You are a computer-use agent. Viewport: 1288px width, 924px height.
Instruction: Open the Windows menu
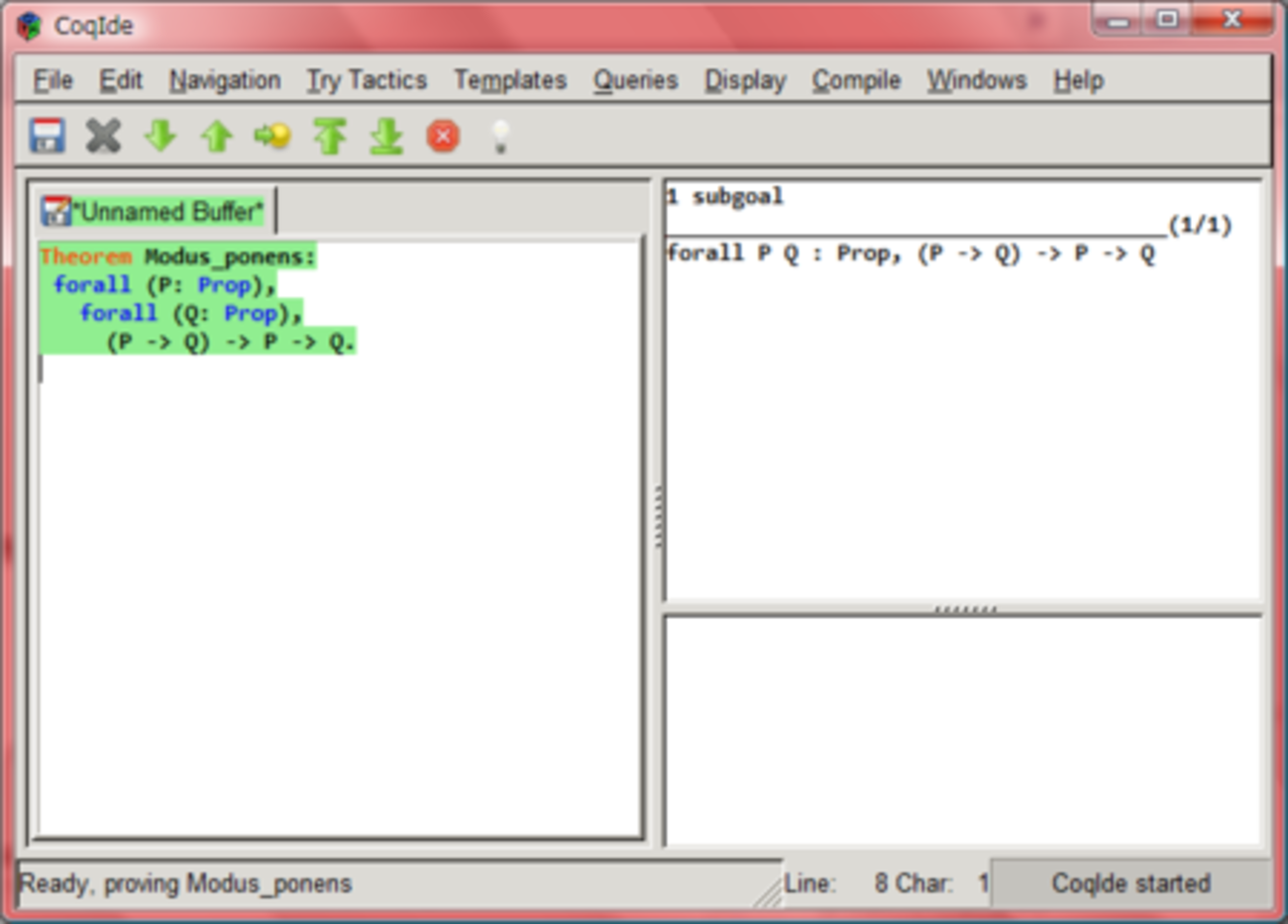pos(977,80)
